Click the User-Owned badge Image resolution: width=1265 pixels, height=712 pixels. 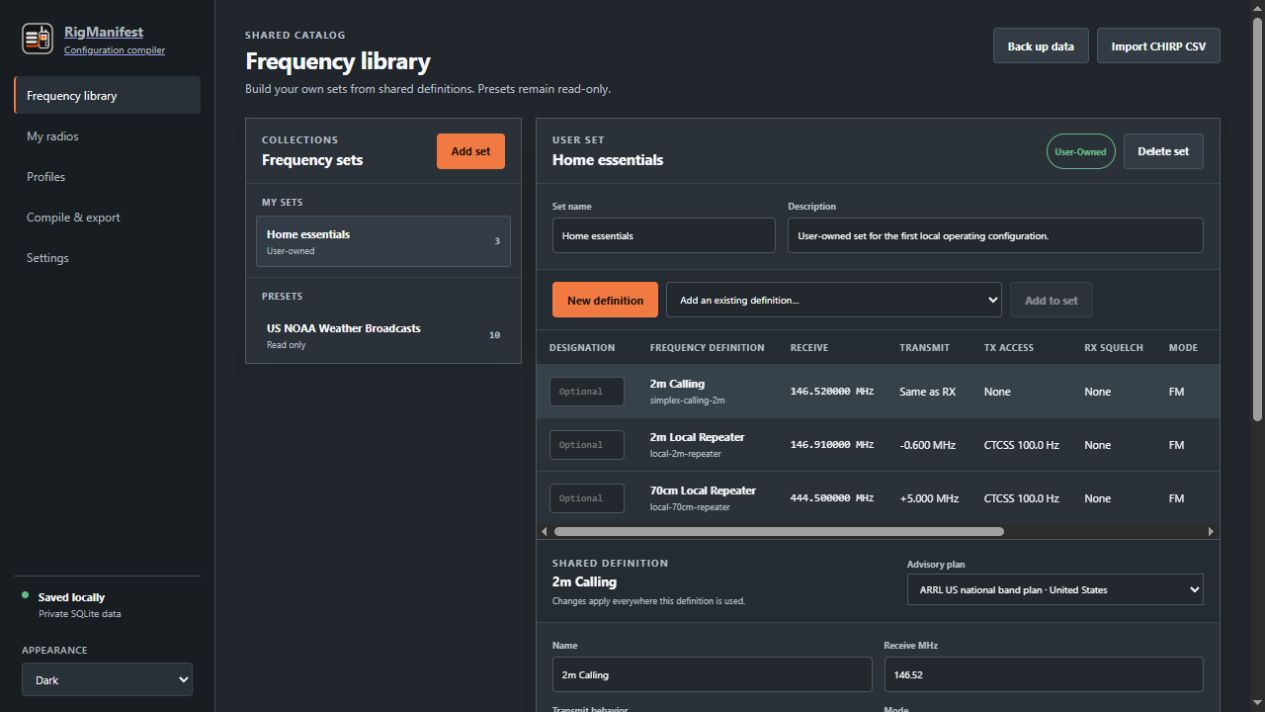1081,152
